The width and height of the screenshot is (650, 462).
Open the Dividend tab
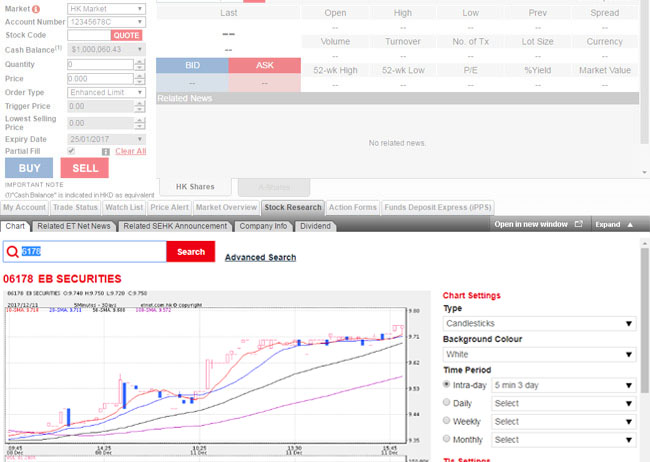click(x=315, y=226)
